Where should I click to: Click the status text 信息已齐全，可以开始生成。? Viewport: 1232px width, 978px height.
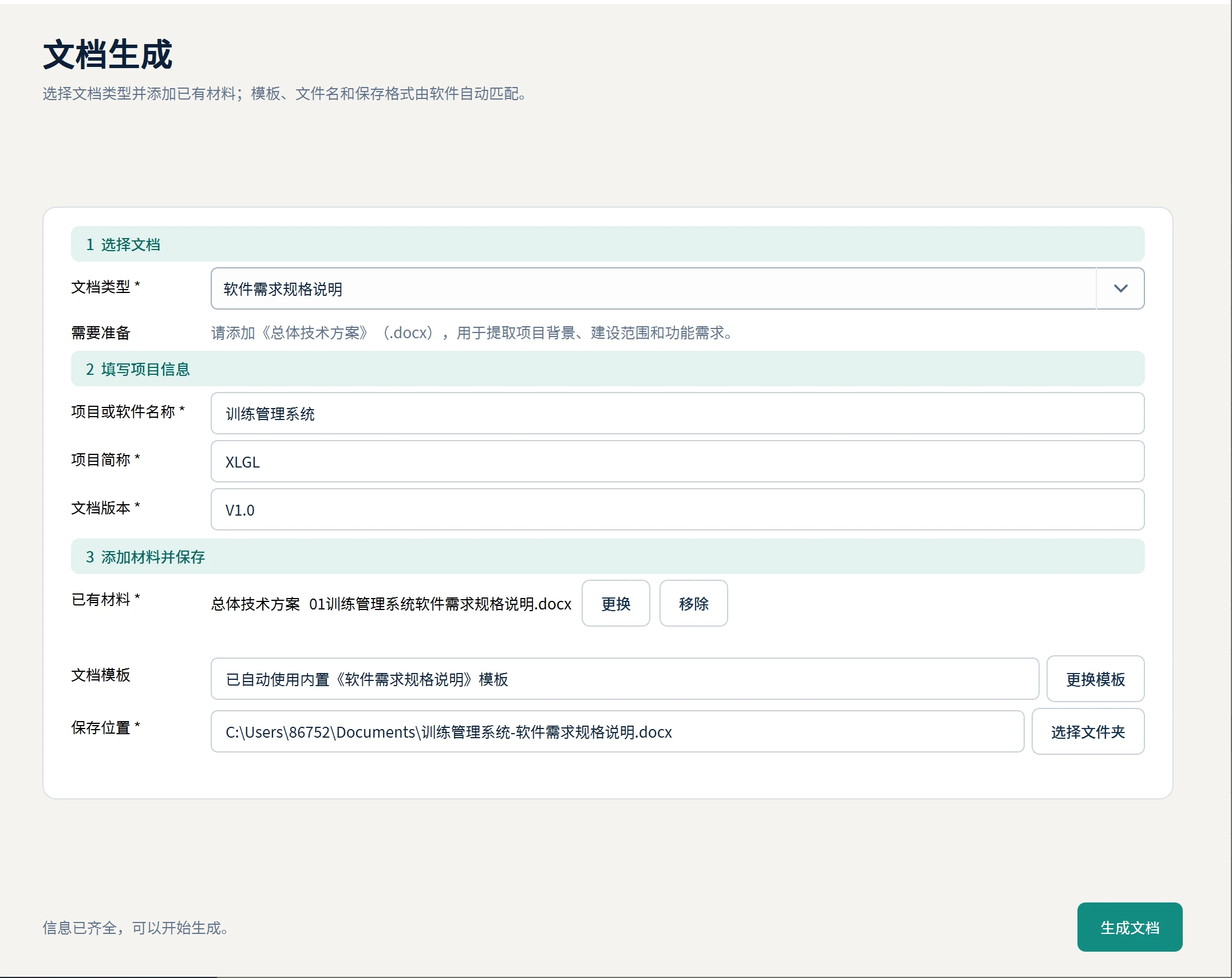pos(136,928)
